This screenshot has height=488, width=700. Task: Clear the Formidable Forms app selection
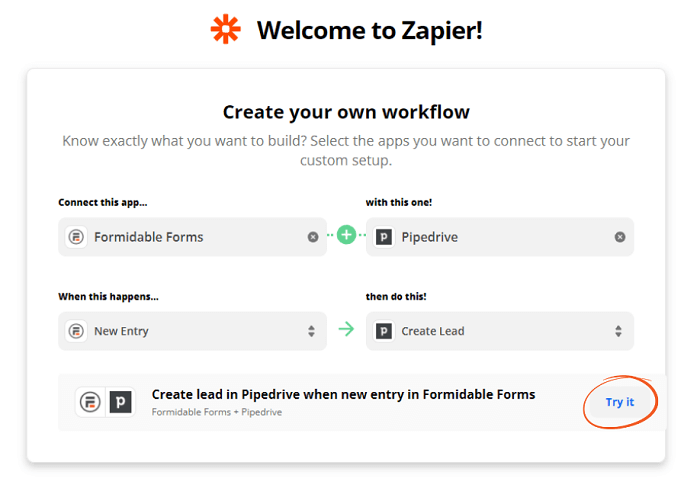(x=313, y=237)
